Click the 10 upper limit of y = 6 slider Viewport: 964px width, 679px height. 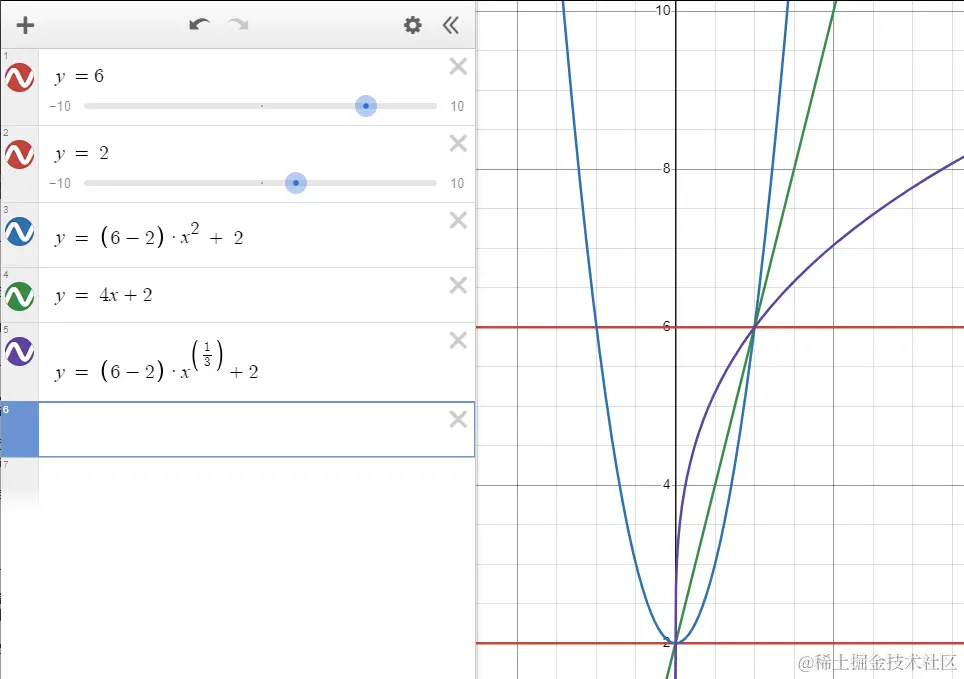pyautogui.click(x=457, y=106)
